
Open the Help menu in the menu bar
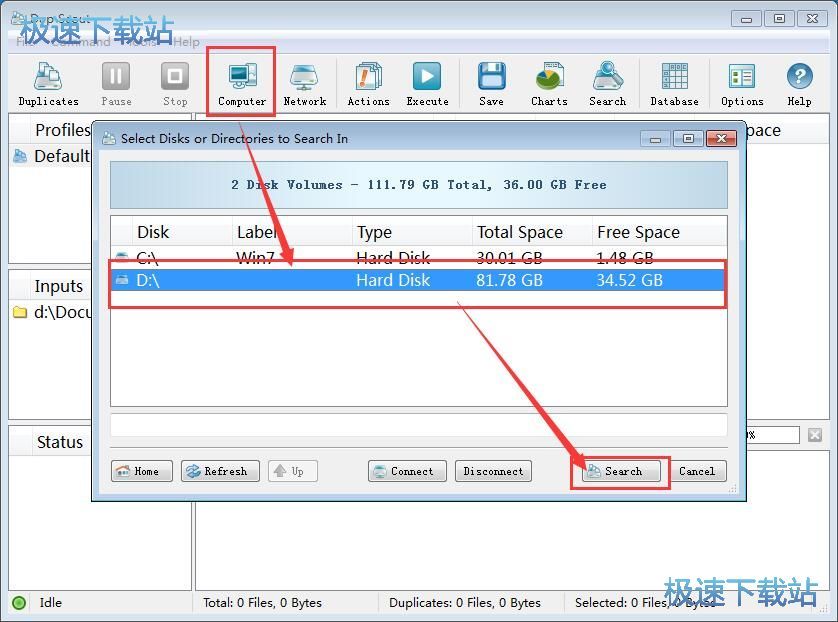[186, 42]
